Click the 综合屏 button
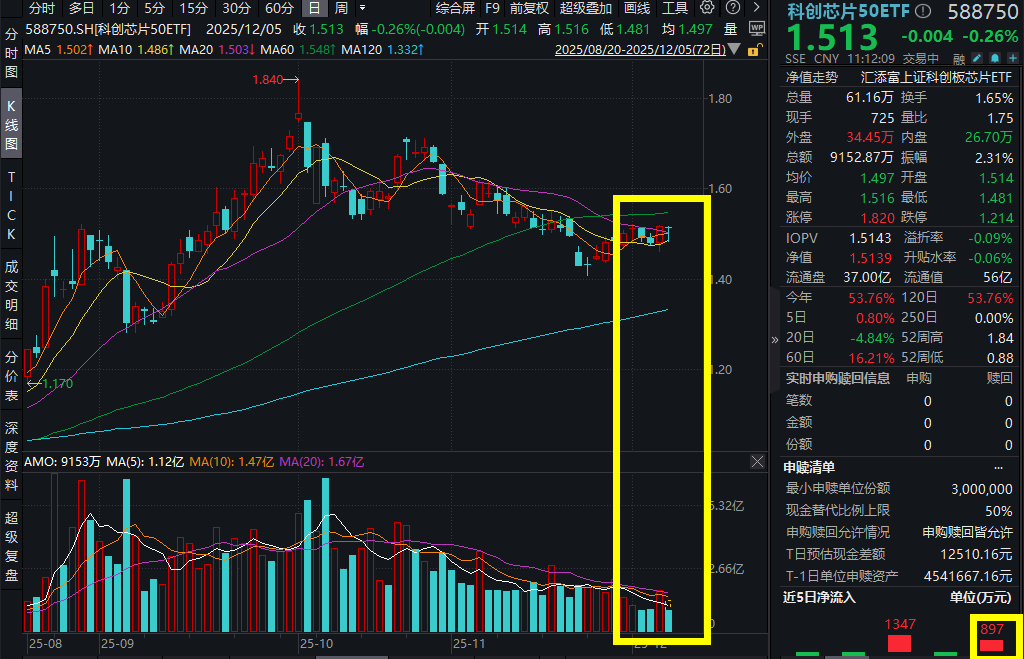The width and height of the screenshot is (1024, 659). pos(454,8)
